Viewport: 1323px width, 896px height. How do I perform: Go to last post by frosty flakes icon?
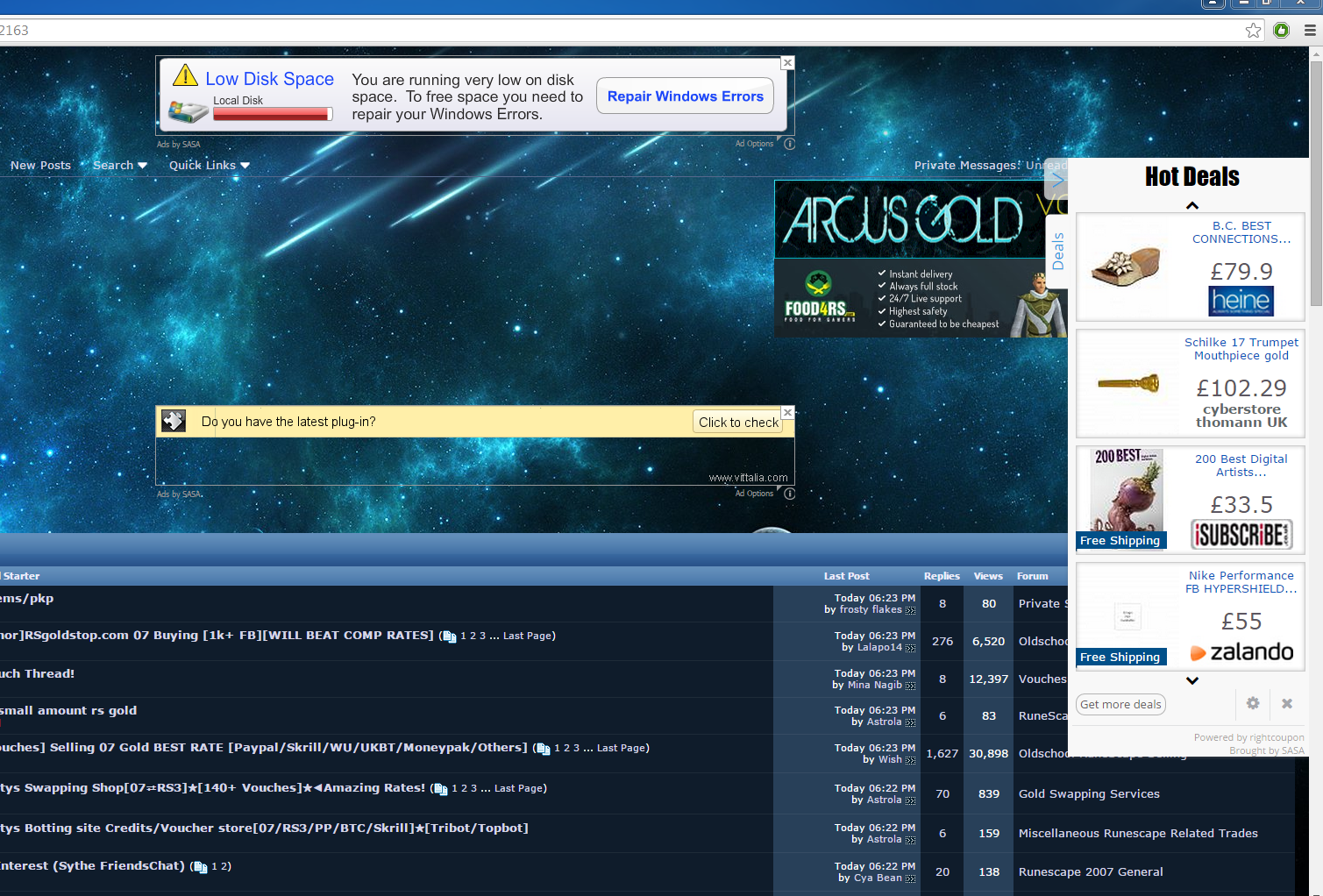(911, 610)
